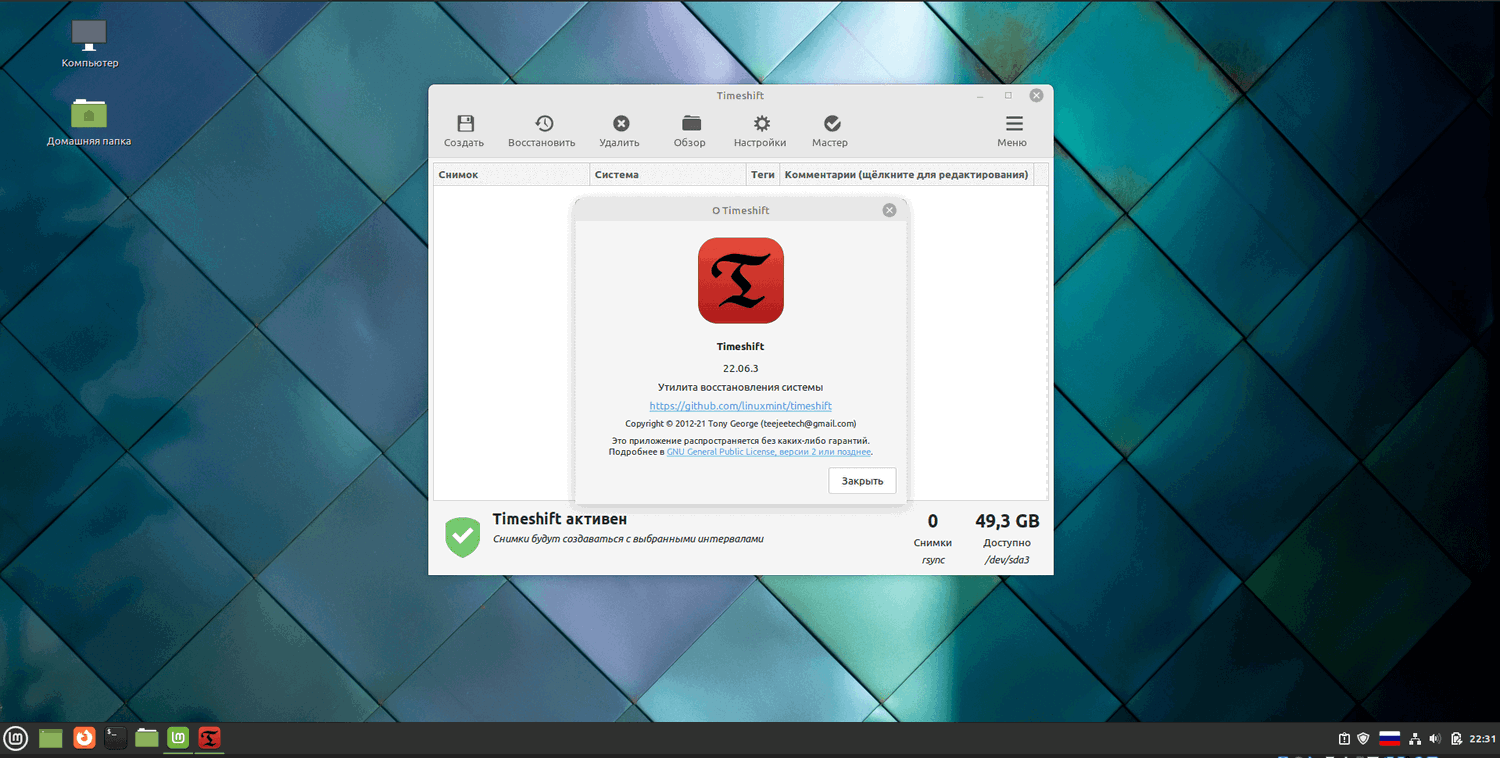Sort by the Снимок column header

click(x=512, y=175)
